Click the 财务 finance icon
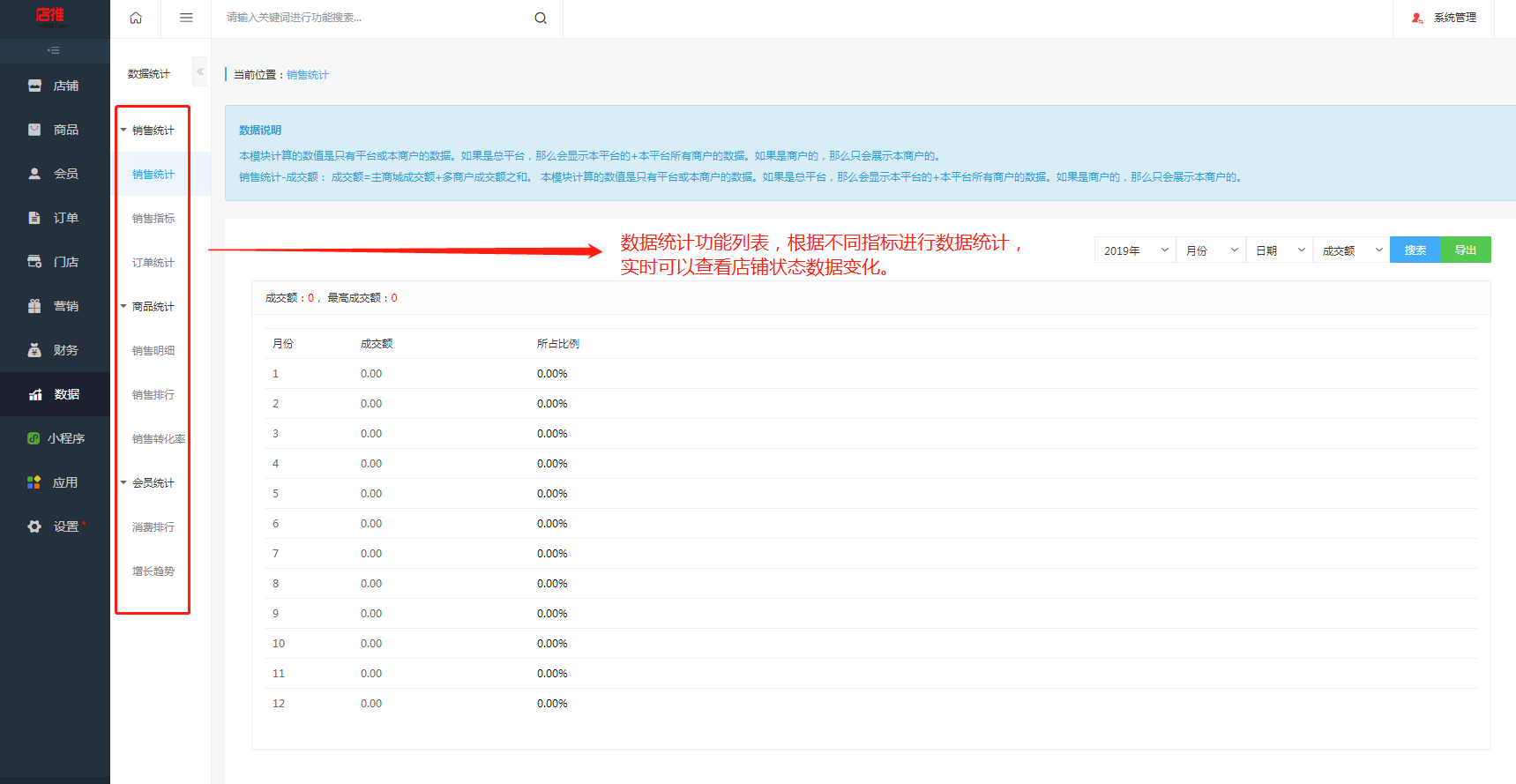The height and width of the screenshot is (784, 1516). point(34,350)
